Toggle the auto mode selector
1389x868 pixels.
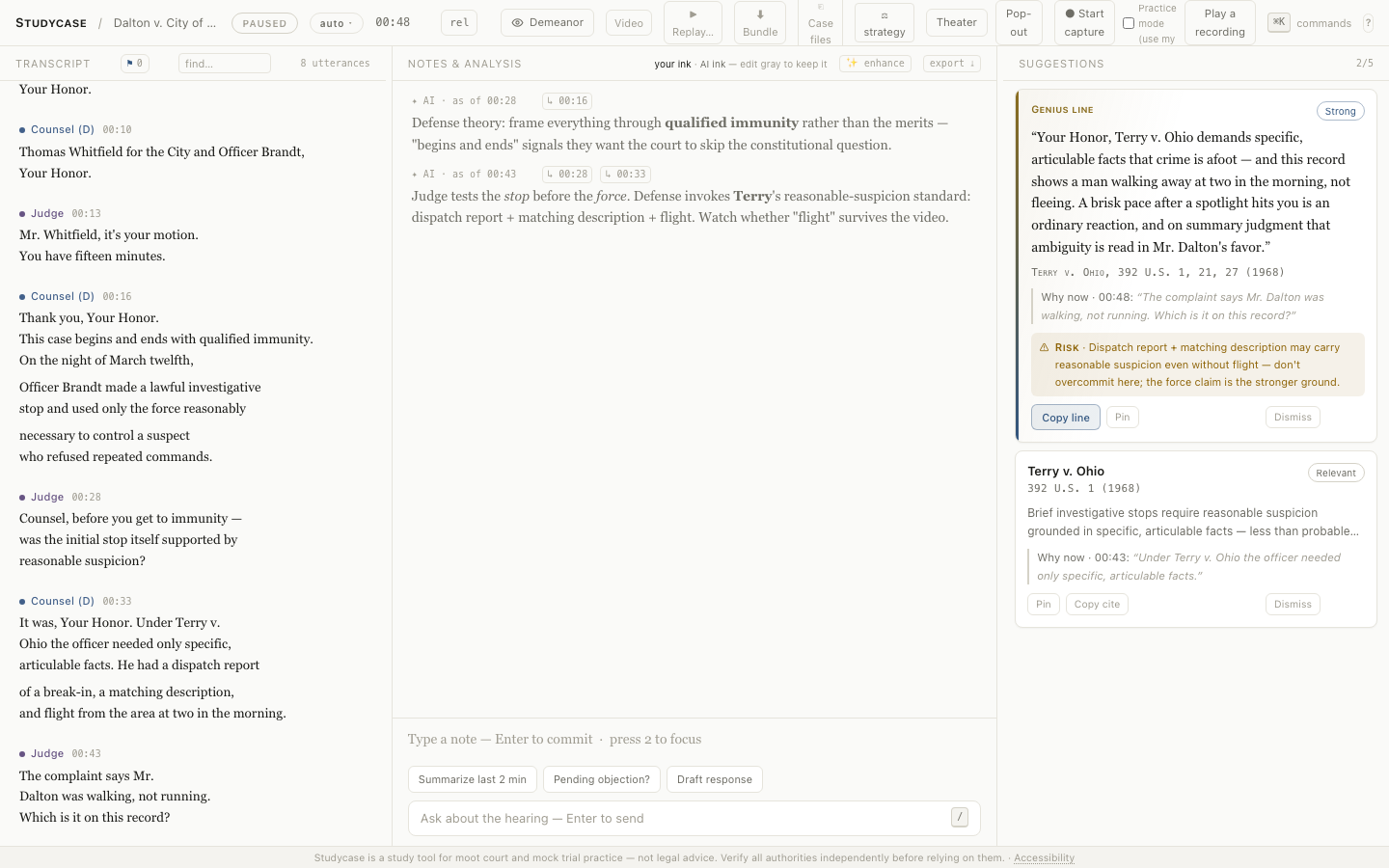(337, 23)
